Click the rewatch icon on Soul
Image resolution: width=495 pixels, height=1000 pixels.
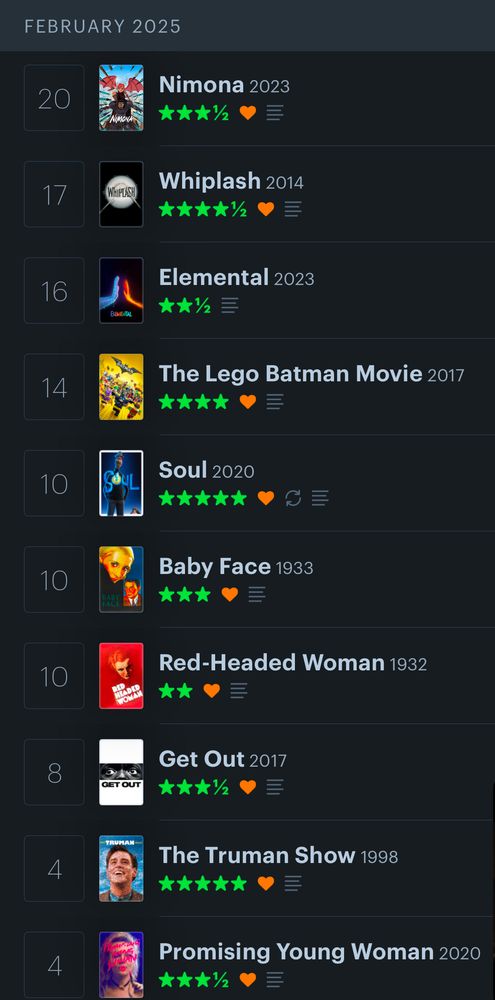pyautogui.click(x=293, y=498)
